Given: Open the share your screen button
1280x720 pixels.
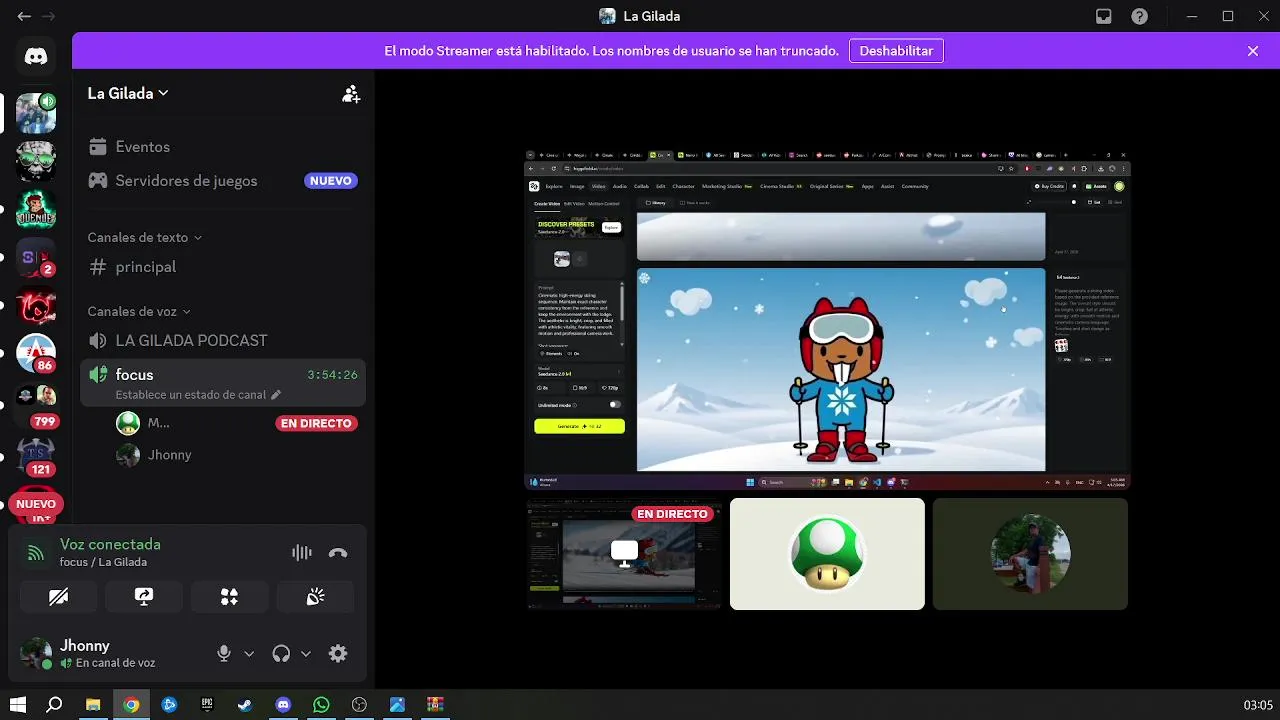Looking at the screenshot, I should pos(144,597).
